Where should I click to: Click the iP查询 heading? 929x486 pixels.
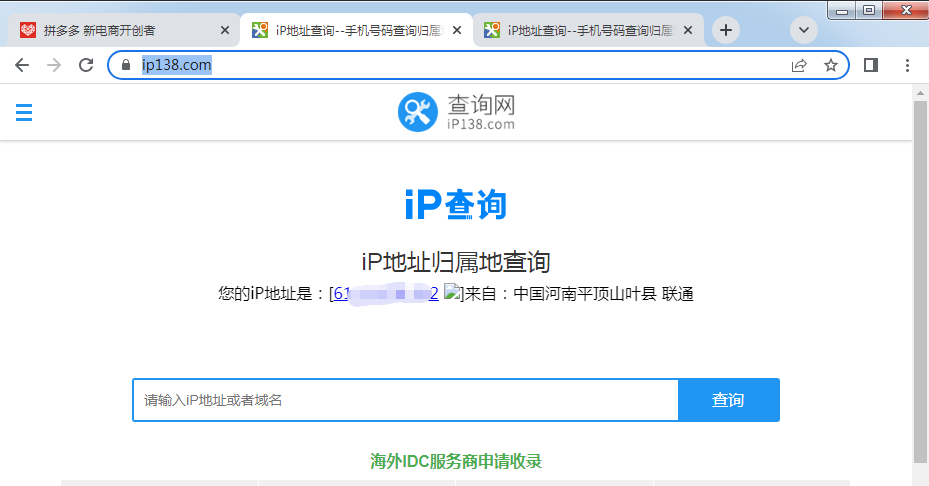[x=456, y=205]
